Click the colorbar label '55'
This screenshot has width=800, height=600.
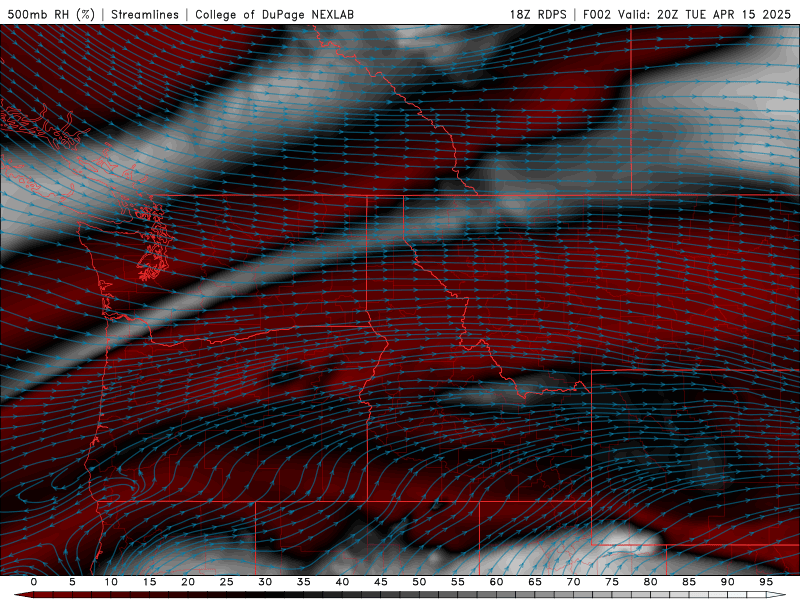(458, 582)
